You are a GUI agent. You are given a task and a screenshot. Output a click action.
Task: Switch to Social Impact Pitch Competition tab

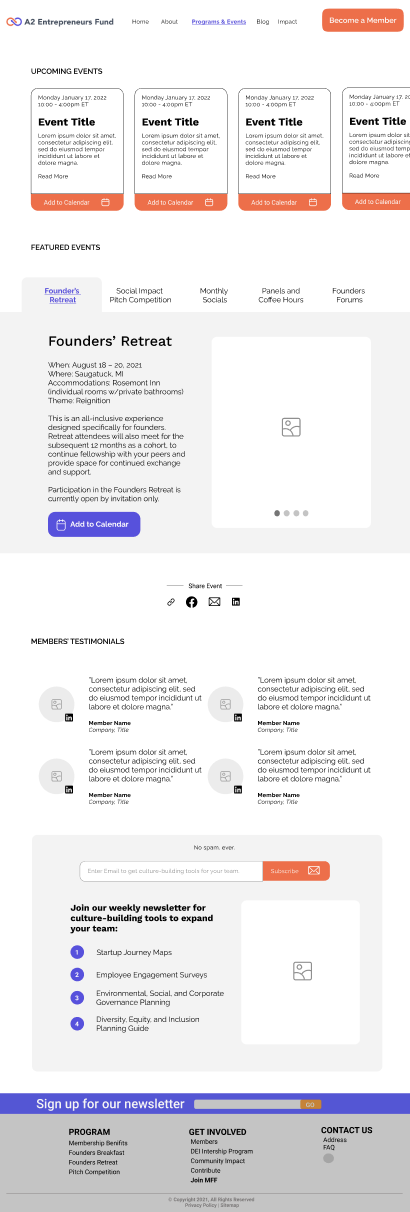coord(140,295)
